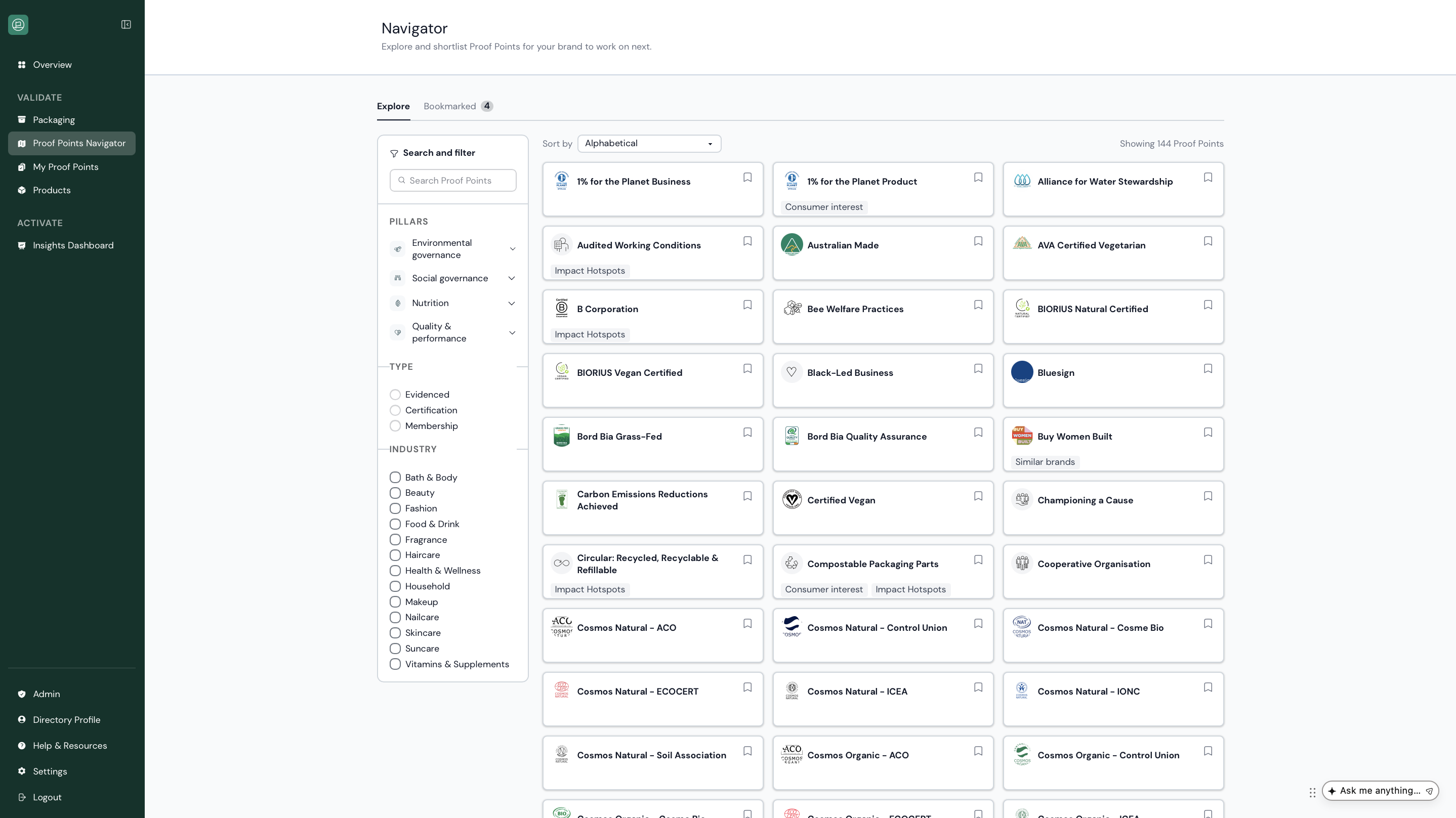Go to My Proof Points

pos(72,166)
